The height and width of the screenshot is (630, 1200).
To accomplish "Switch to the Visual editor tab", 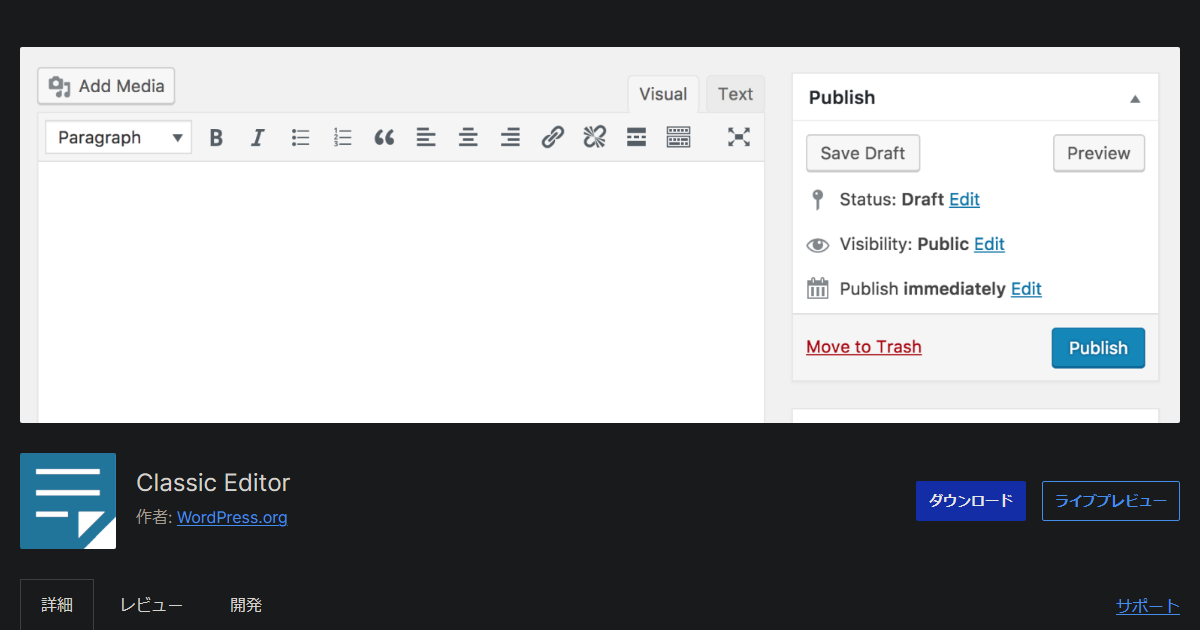I will [x=663, y=94].
